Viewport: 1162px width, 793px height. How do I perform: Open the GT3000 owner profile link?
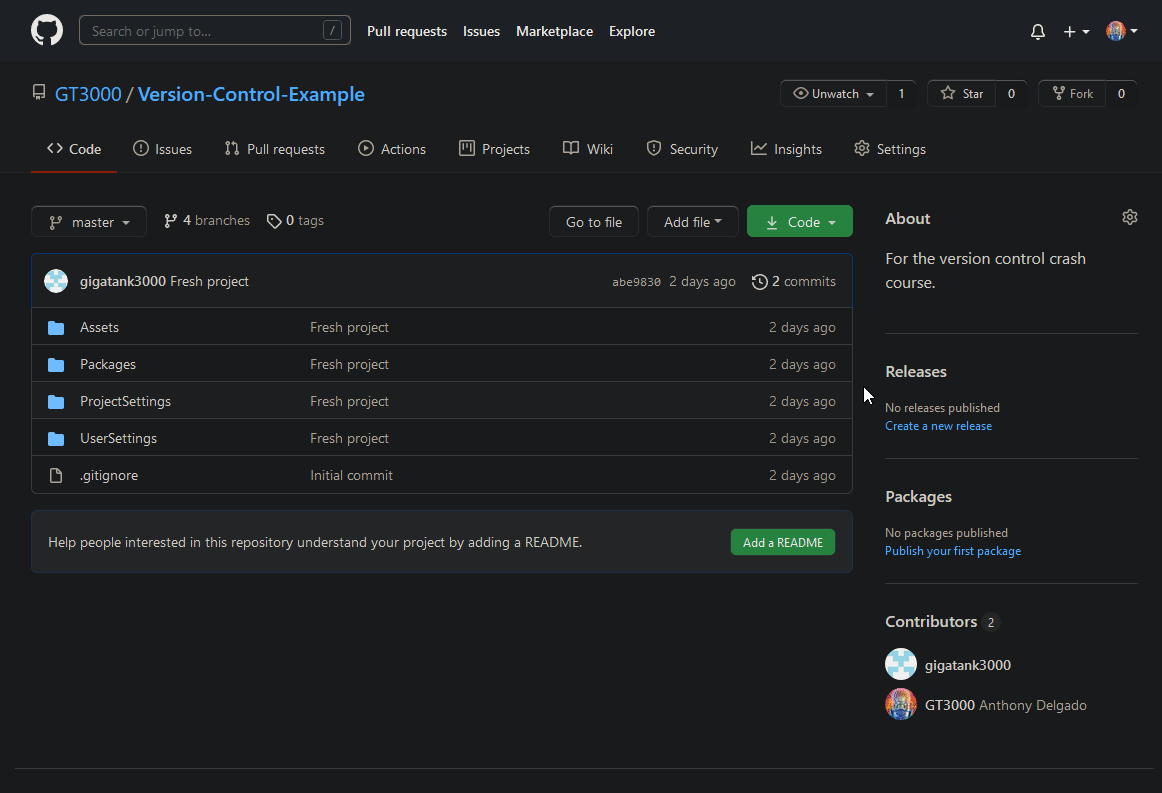(x=88, y=94)
